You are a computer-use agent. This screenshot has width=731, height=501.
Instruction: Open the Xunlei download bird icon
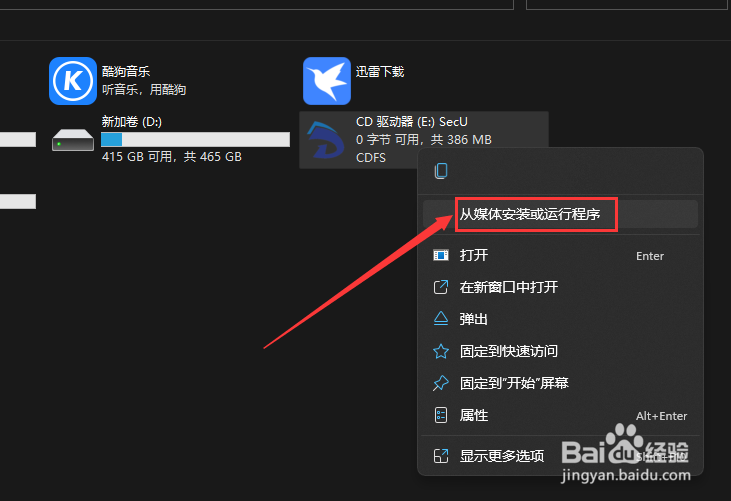tap(327, 81)
